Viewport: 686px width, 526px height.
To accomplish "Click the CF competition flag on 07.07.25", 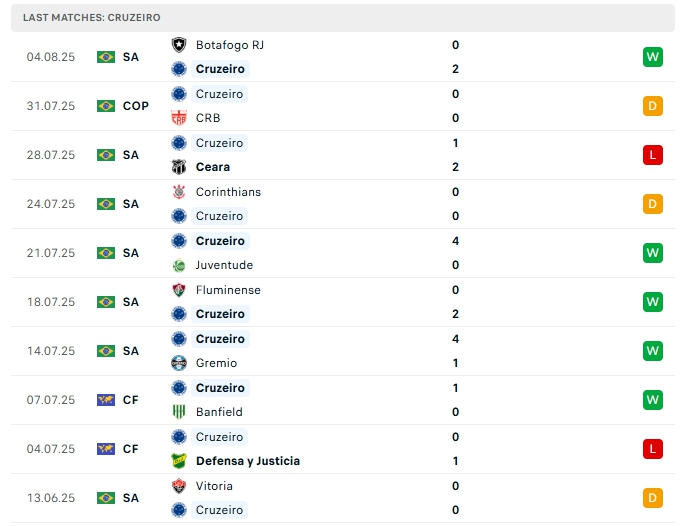I will (x=106, y=400).
